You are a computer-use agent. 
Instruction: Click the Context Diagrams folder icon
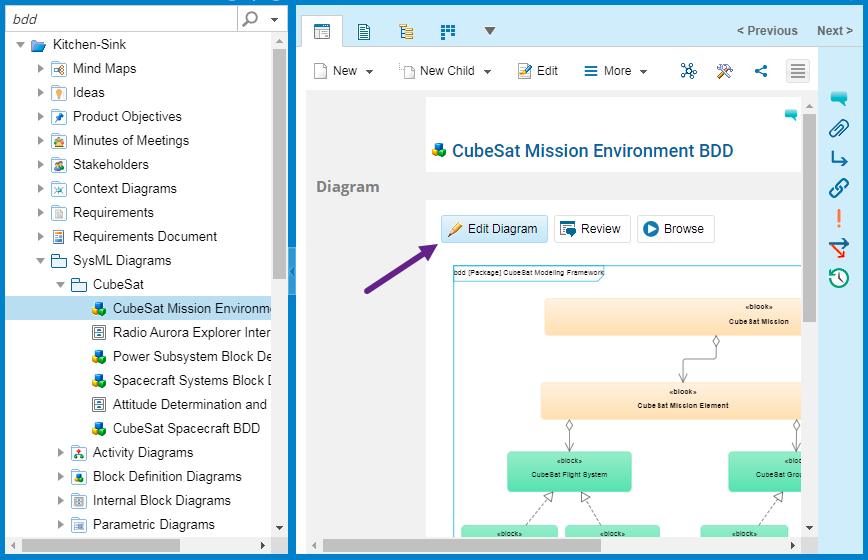pos(59,189)
